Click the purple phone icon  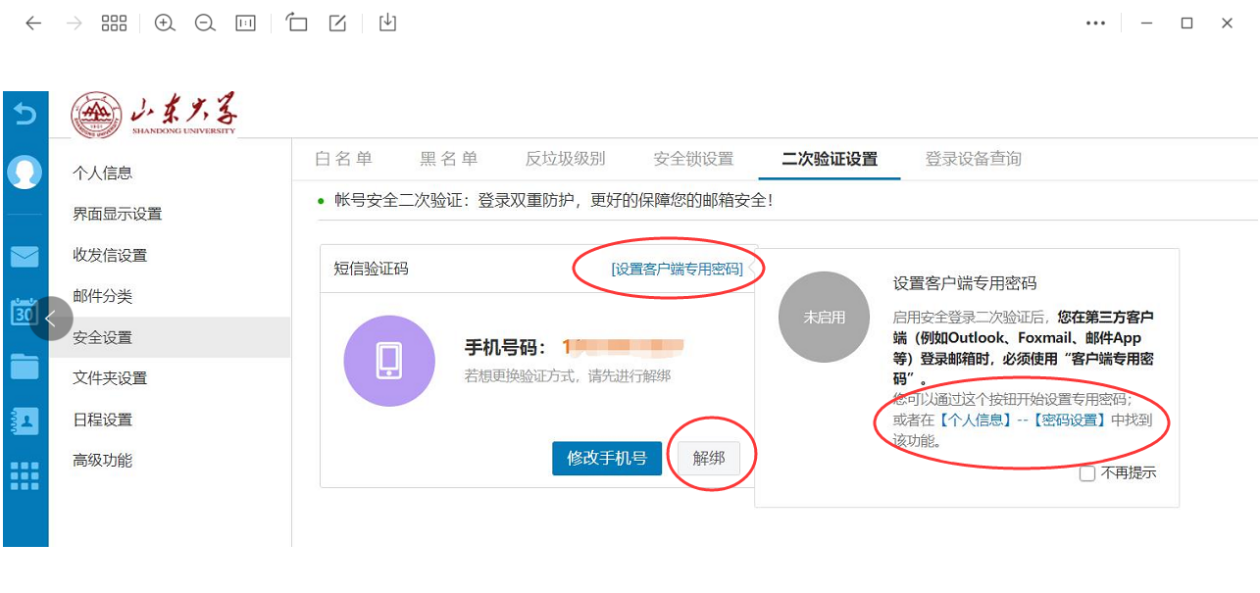(x=389, y=361)
